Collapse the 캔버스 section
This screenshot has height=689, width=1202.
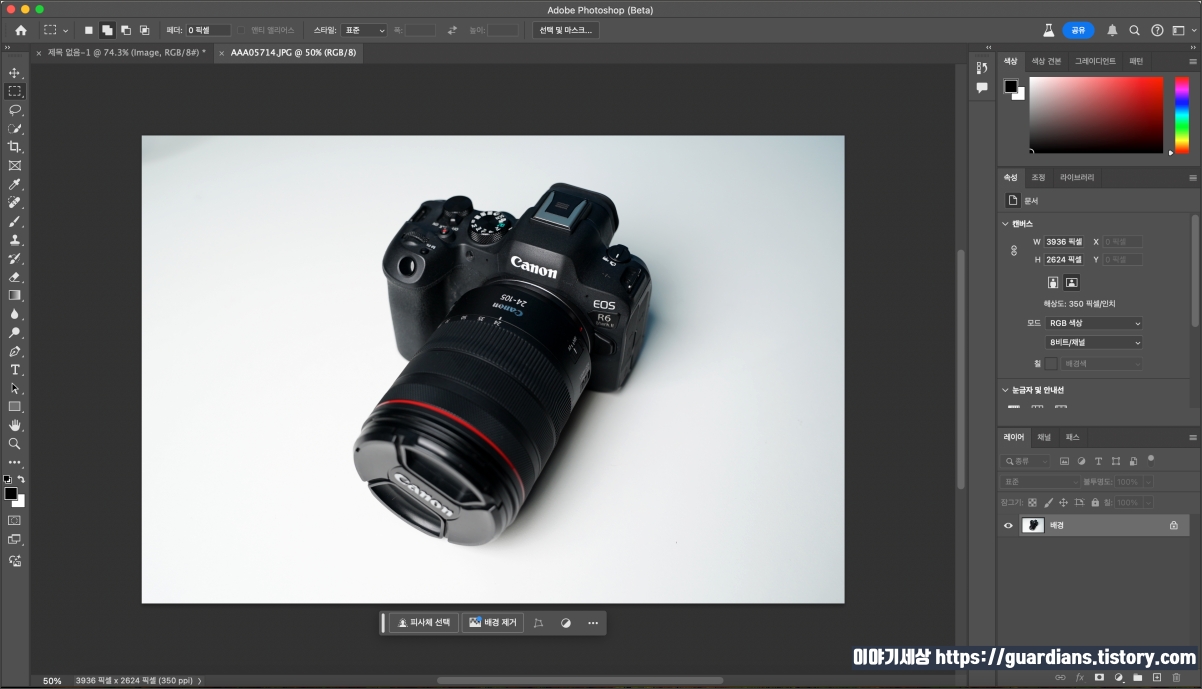click(x=1006, y=224)
